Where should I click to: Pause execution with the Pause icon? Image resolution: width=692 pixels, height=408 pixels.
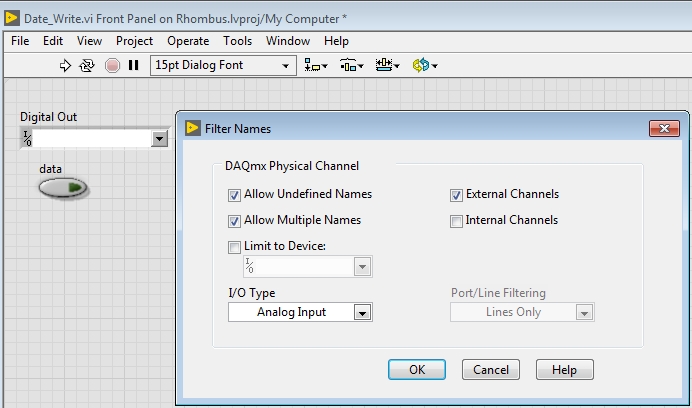[x=133, y=65]
